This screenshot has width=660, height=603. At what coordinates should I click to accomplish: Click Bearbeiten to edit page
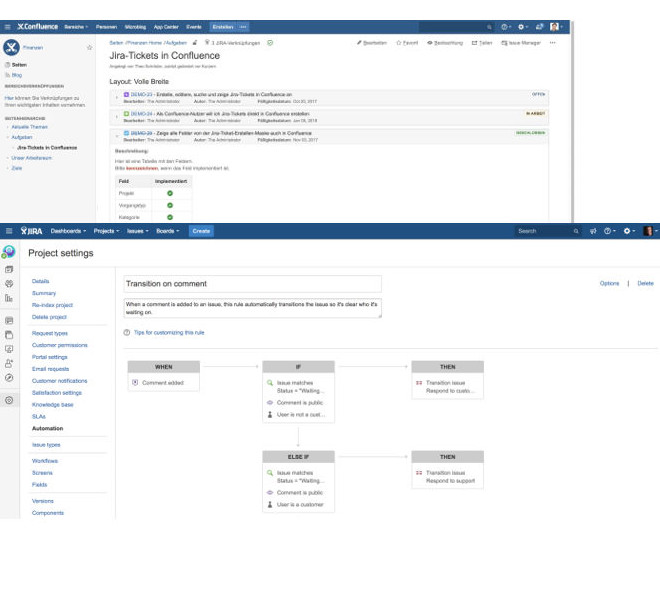coord(372,43)
